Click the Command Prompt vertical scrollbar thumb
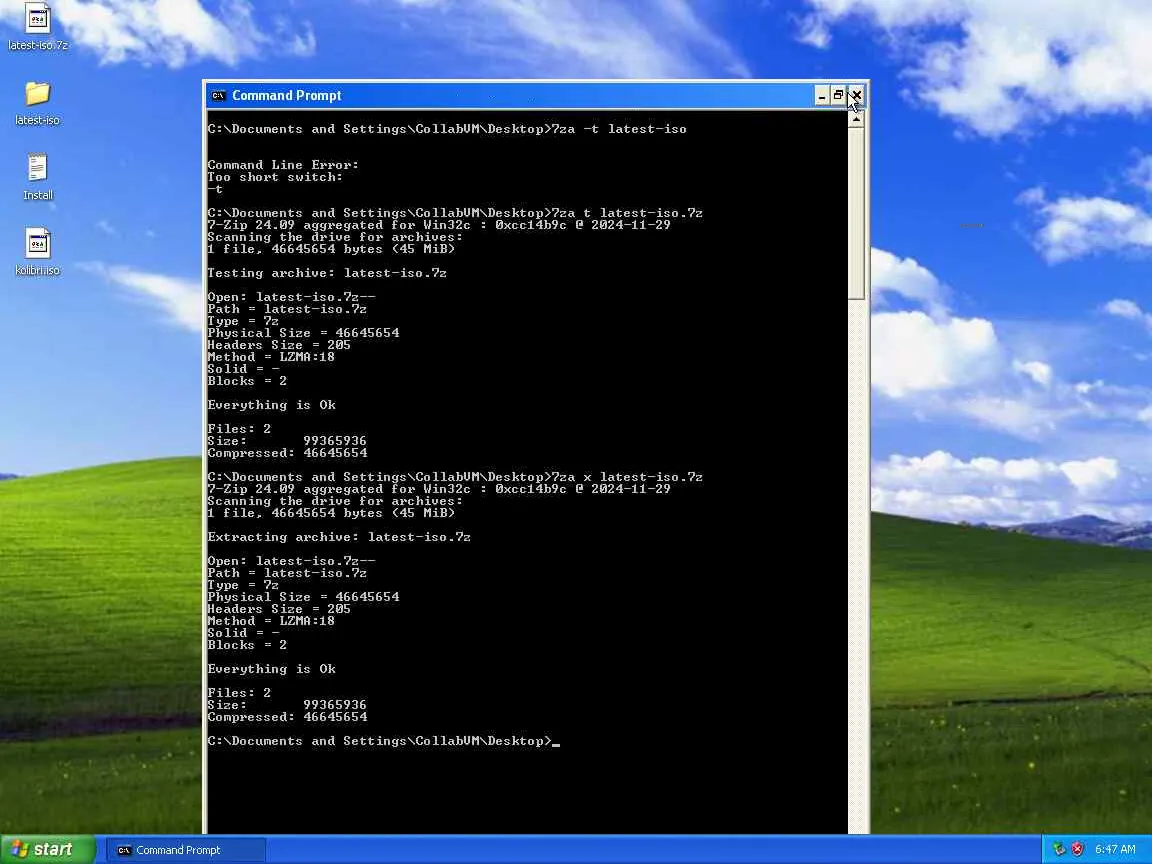 856,213
